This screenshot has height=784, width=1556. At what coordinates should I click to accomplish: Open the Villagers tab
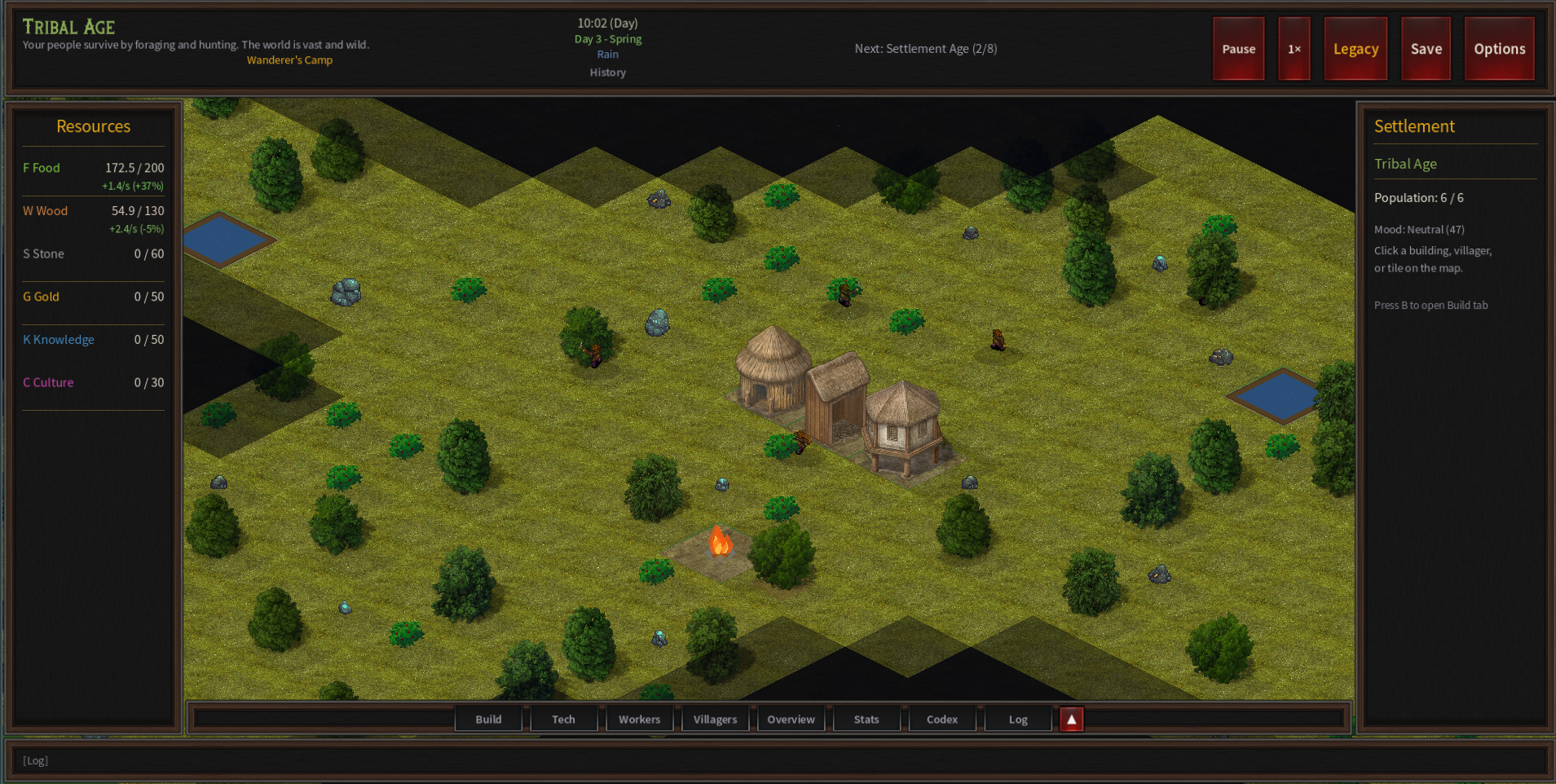point(715,719)
